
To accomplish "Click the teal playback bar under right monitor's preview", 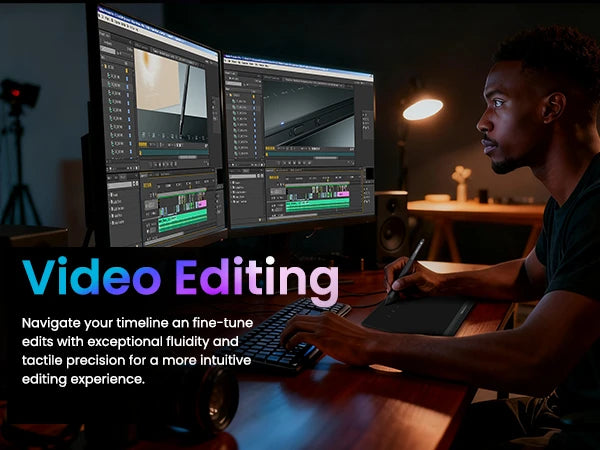I will 310,154.
